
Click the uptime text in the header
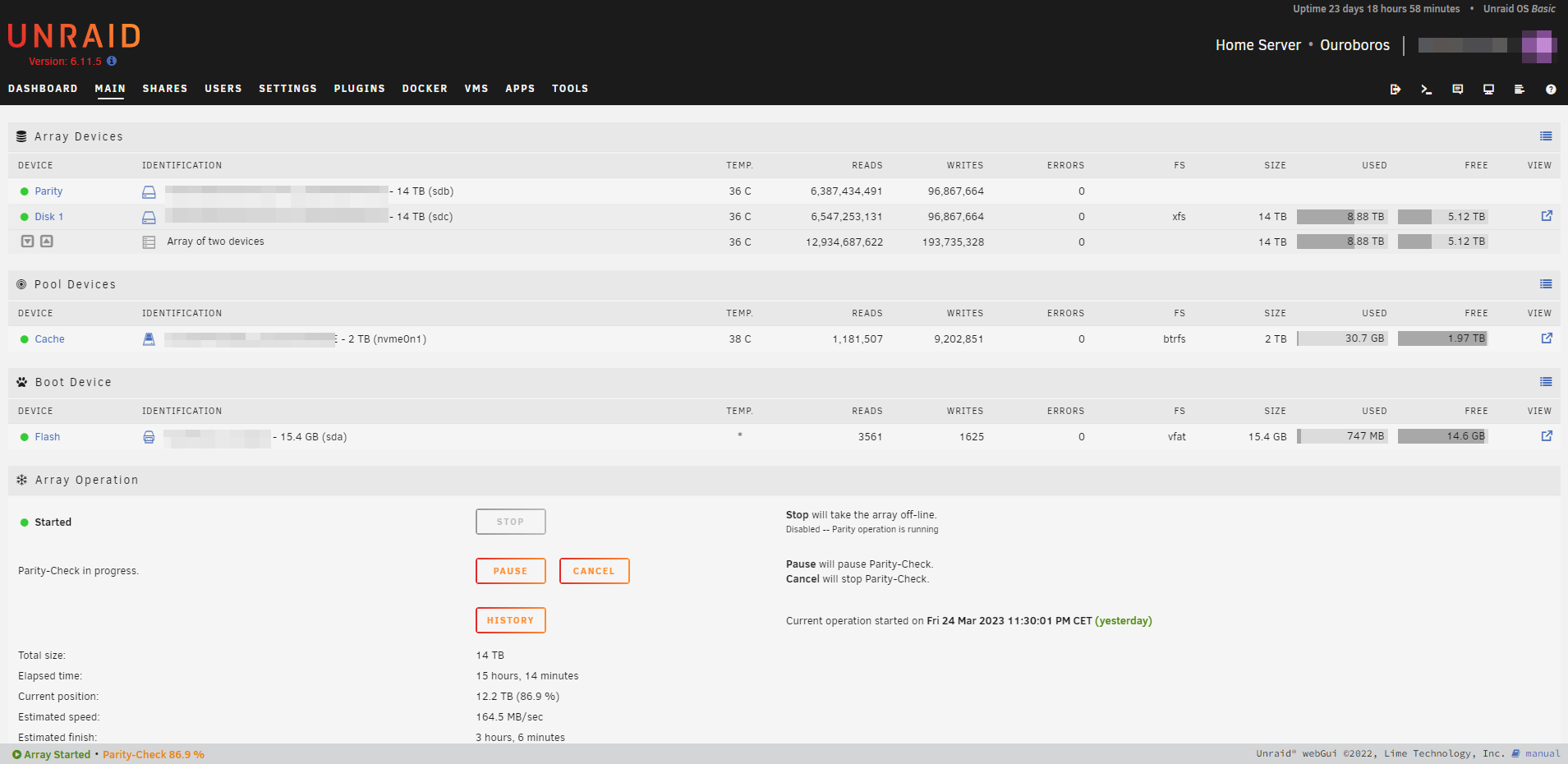pos(1376,9)
